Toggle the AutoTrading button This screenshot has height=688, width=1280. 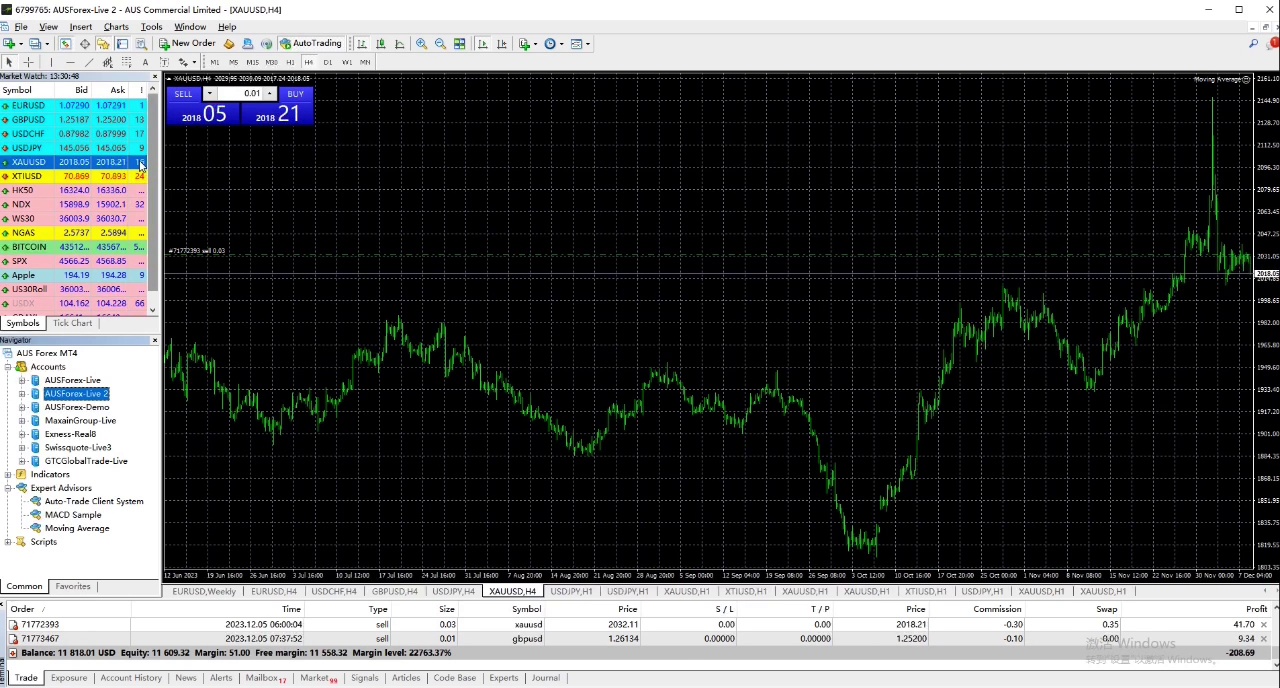tap(311, 44)
